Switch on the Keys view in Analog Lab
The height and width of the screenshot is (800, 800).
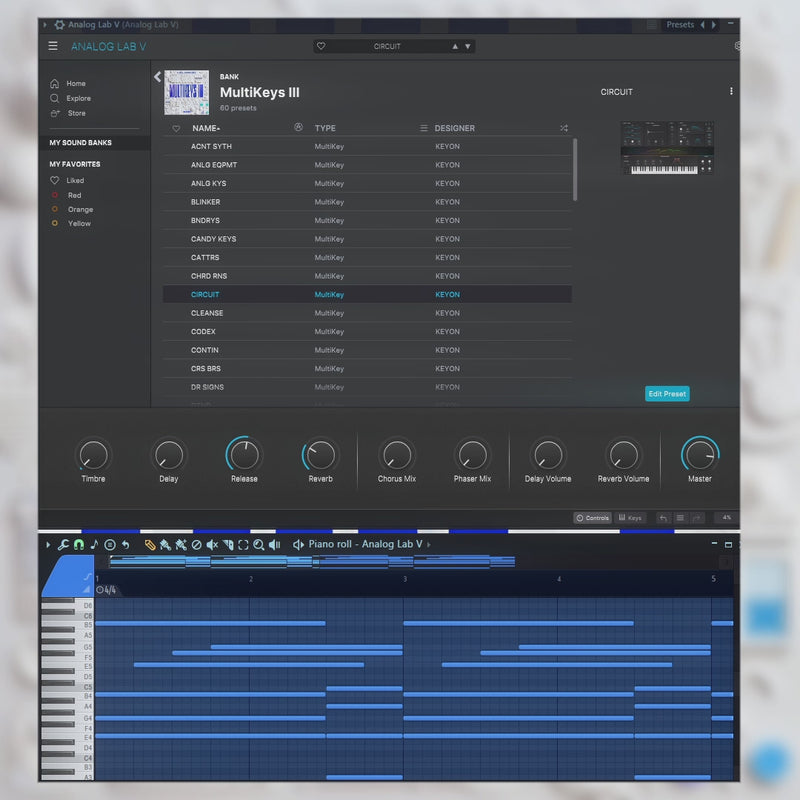click(x=630, y=518)
